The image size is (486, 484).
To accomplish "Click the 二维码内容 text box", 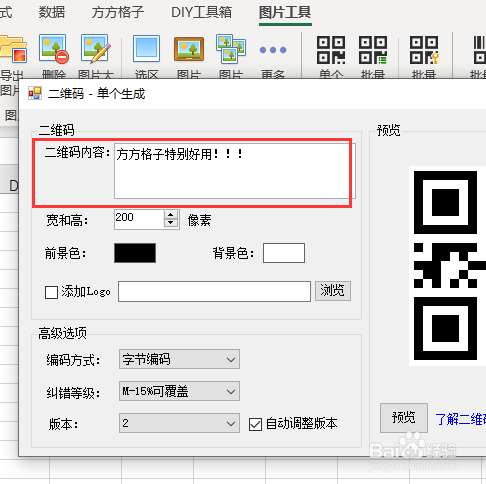I will 235,171.
